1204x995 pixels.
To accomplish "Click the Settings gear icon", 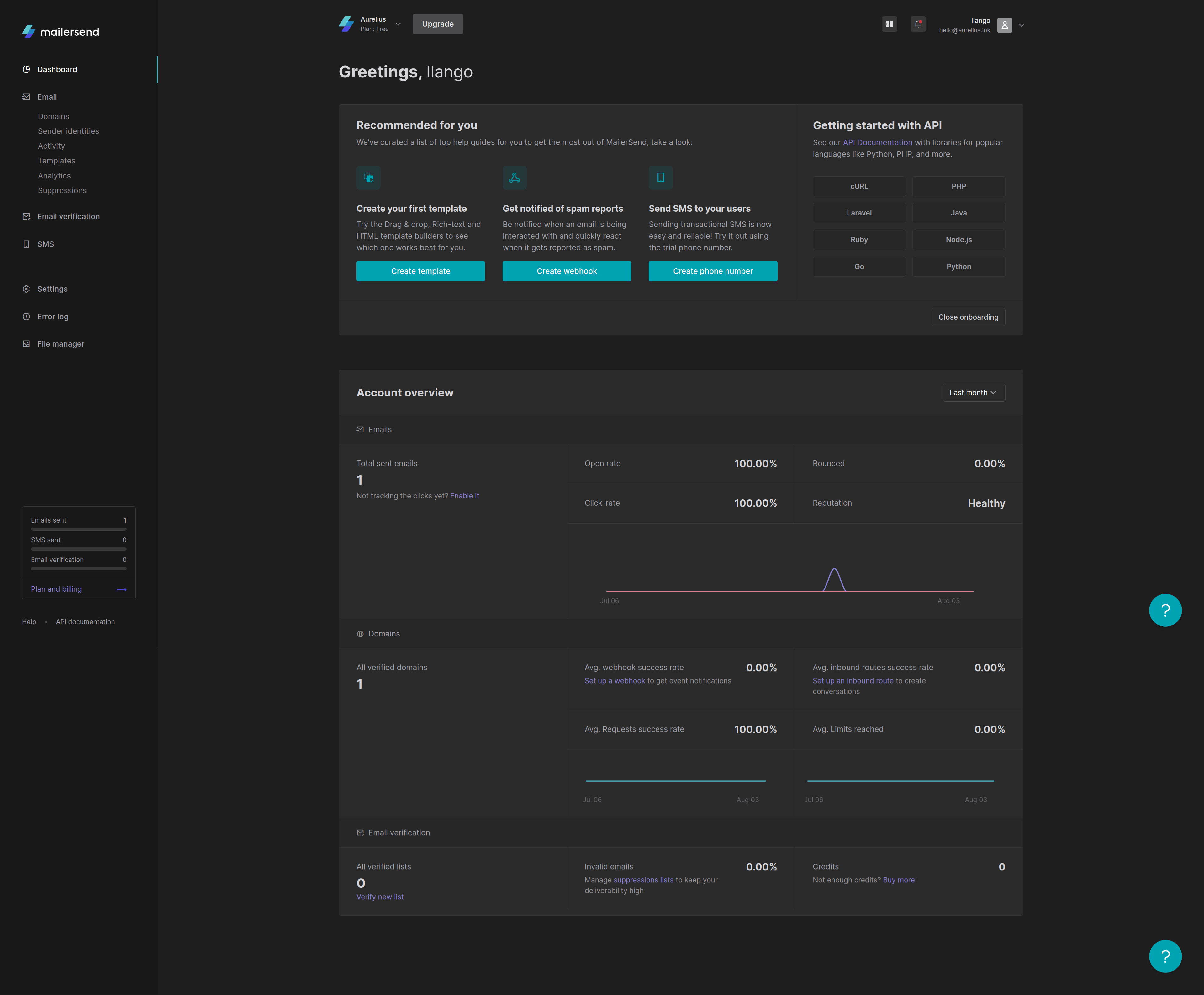I will click(x=27, y=289).
